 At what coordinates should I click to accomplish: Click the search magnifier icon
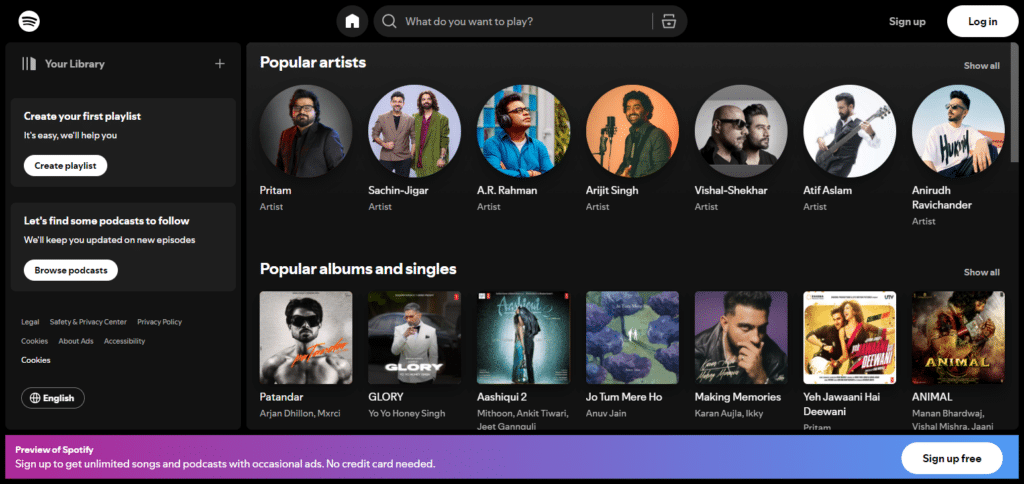pos(389,22)
